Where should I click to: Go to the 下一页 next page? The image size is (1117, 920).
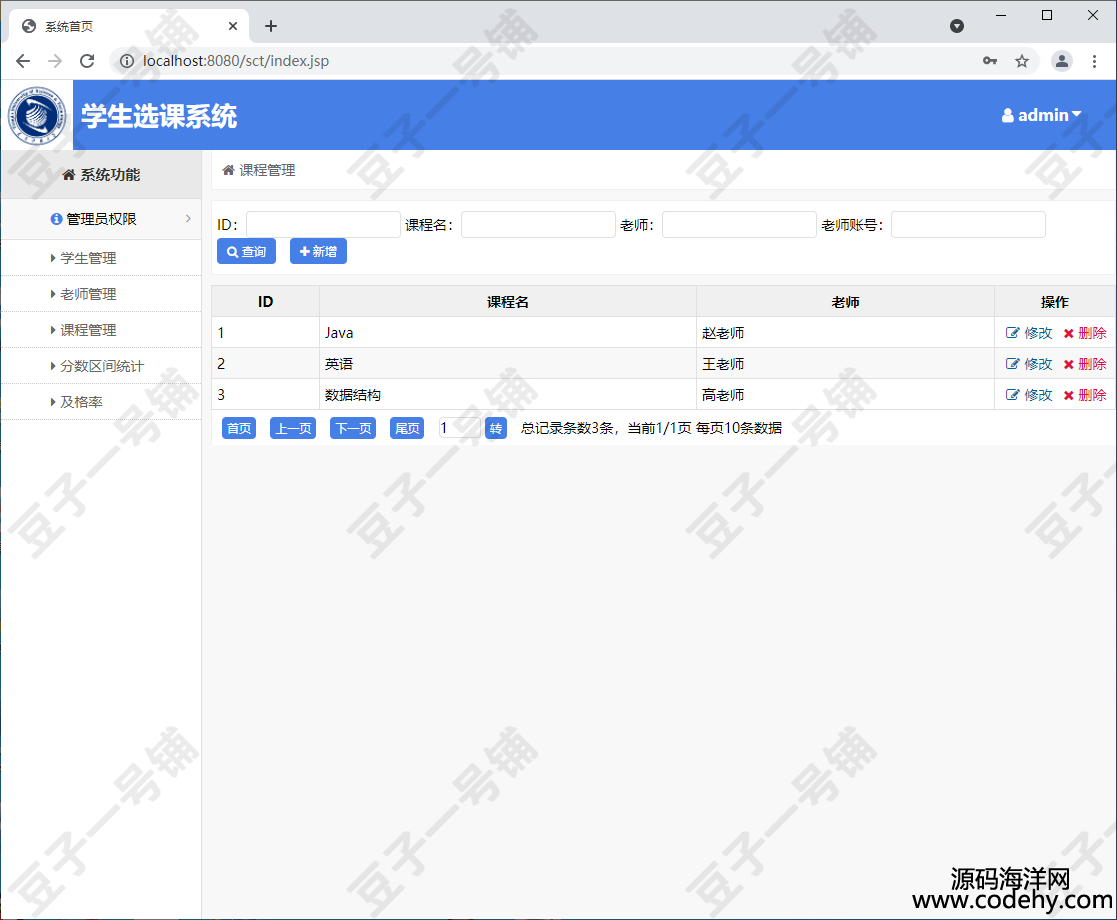pos(353,429)
